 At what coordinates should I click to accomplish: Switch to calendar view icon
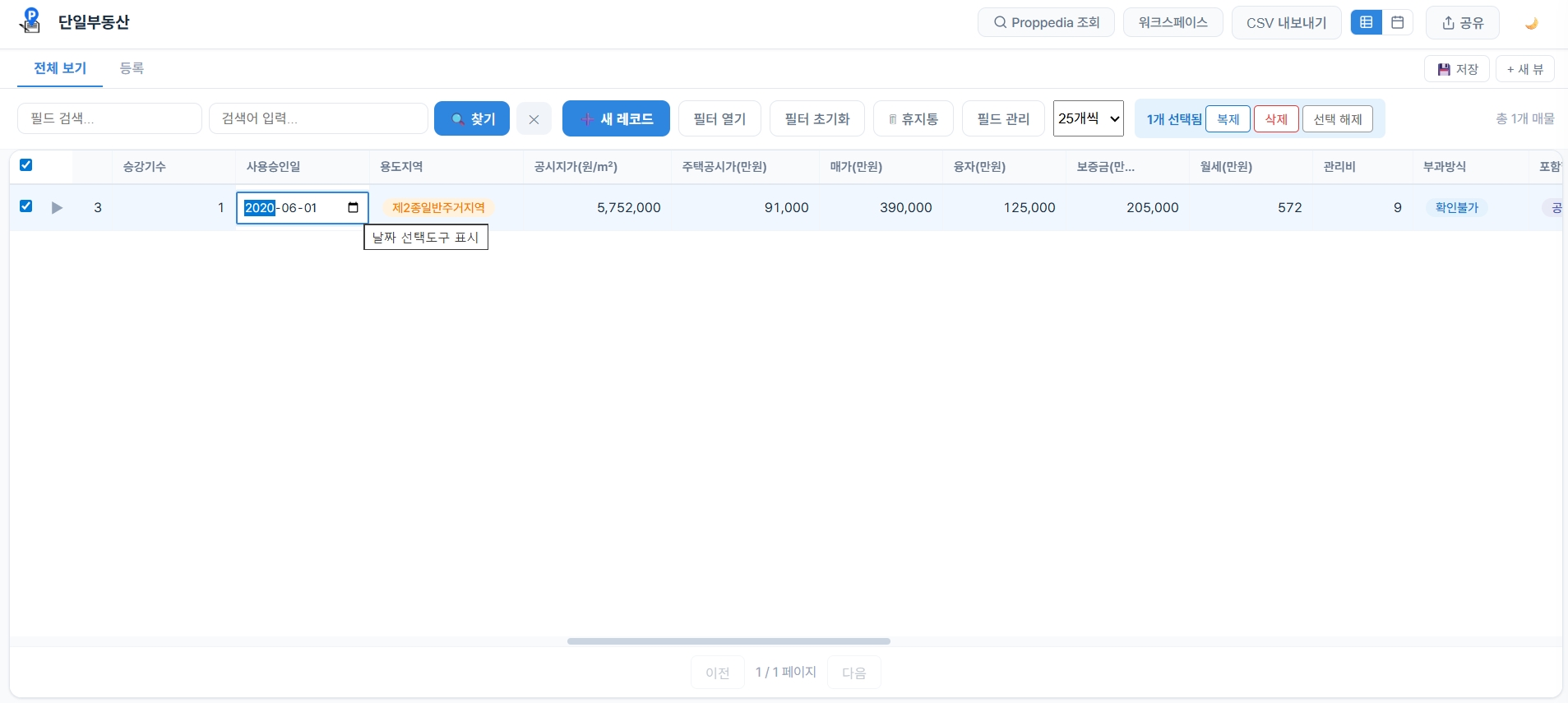(1397, 22)
